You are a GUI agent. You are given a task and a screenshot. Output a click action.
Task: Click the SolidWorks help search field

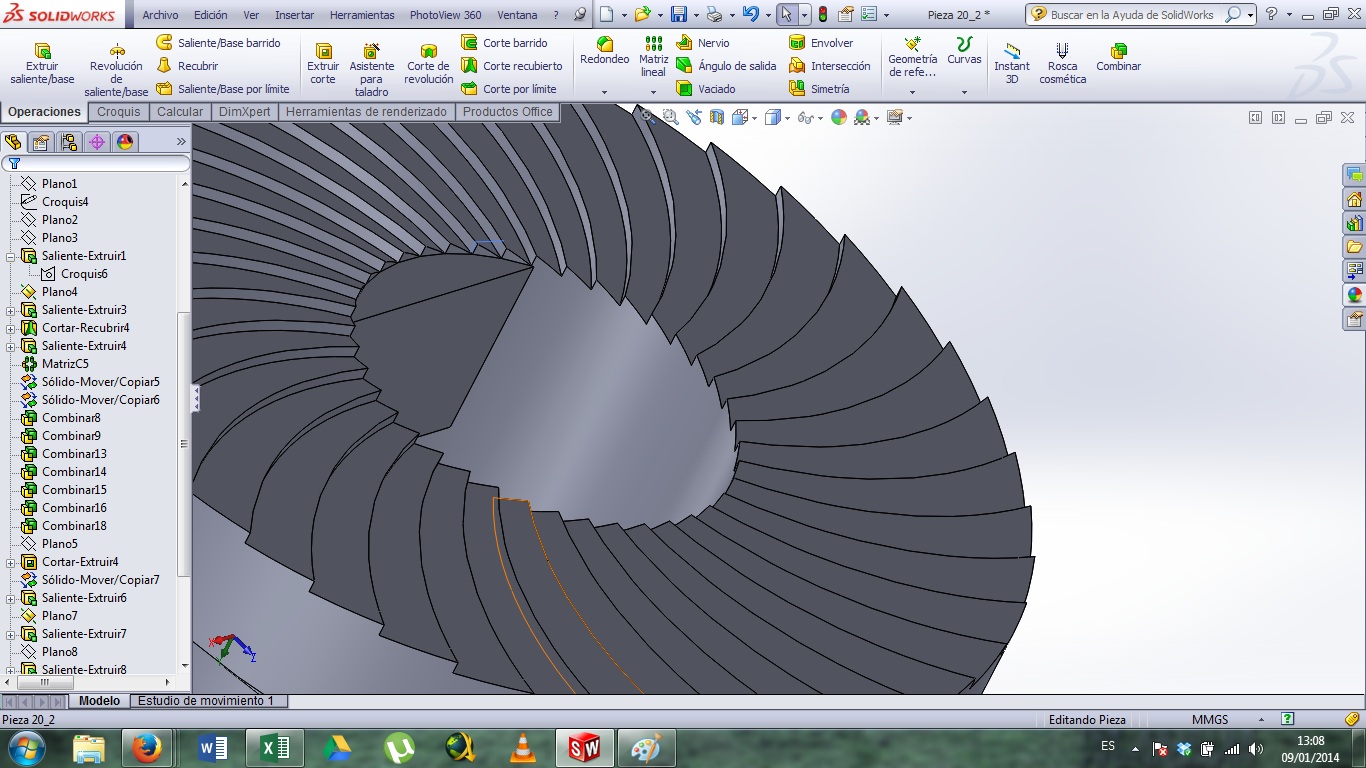[x=1132, y=15]
